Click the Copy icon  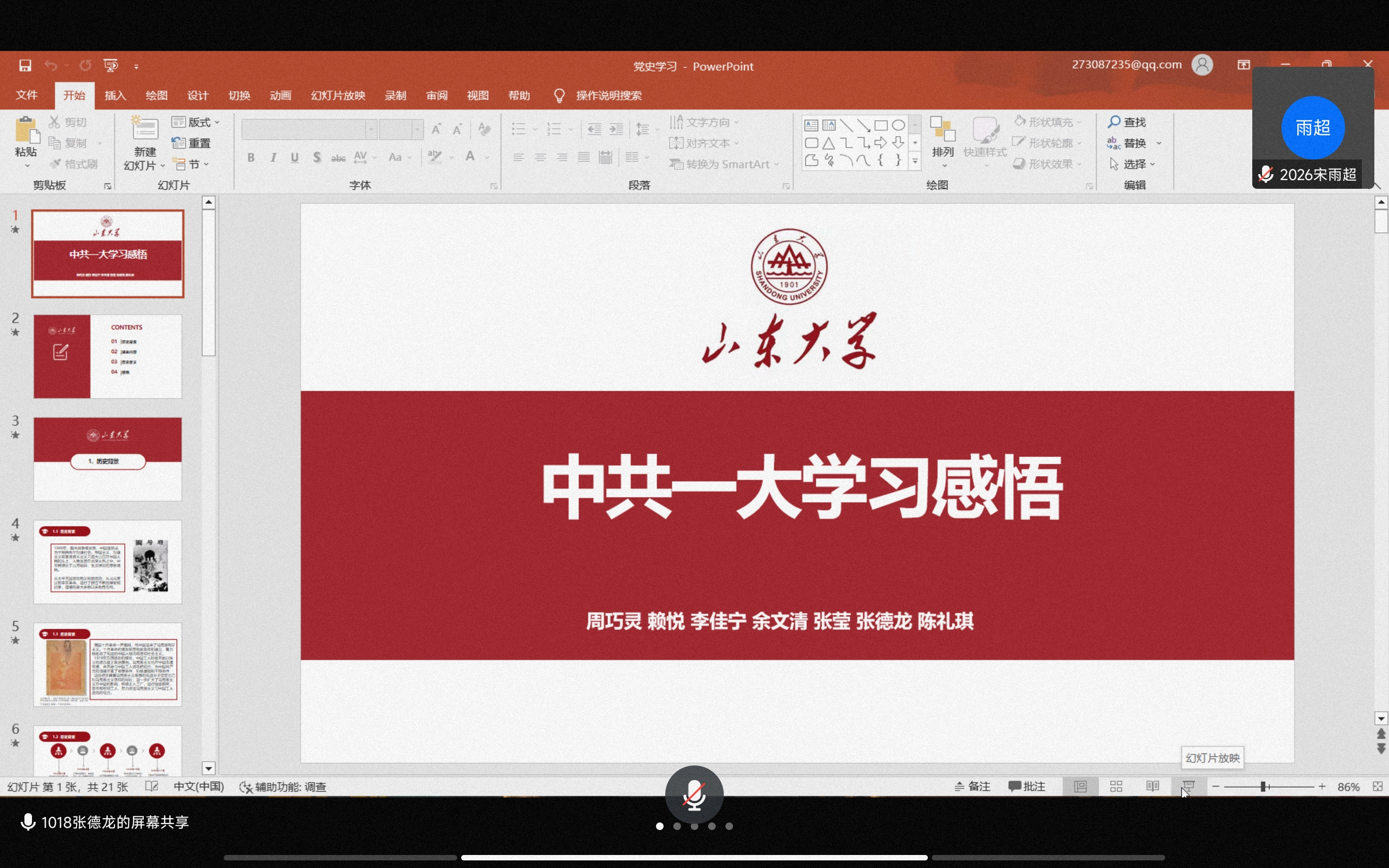tap(54, 143)
